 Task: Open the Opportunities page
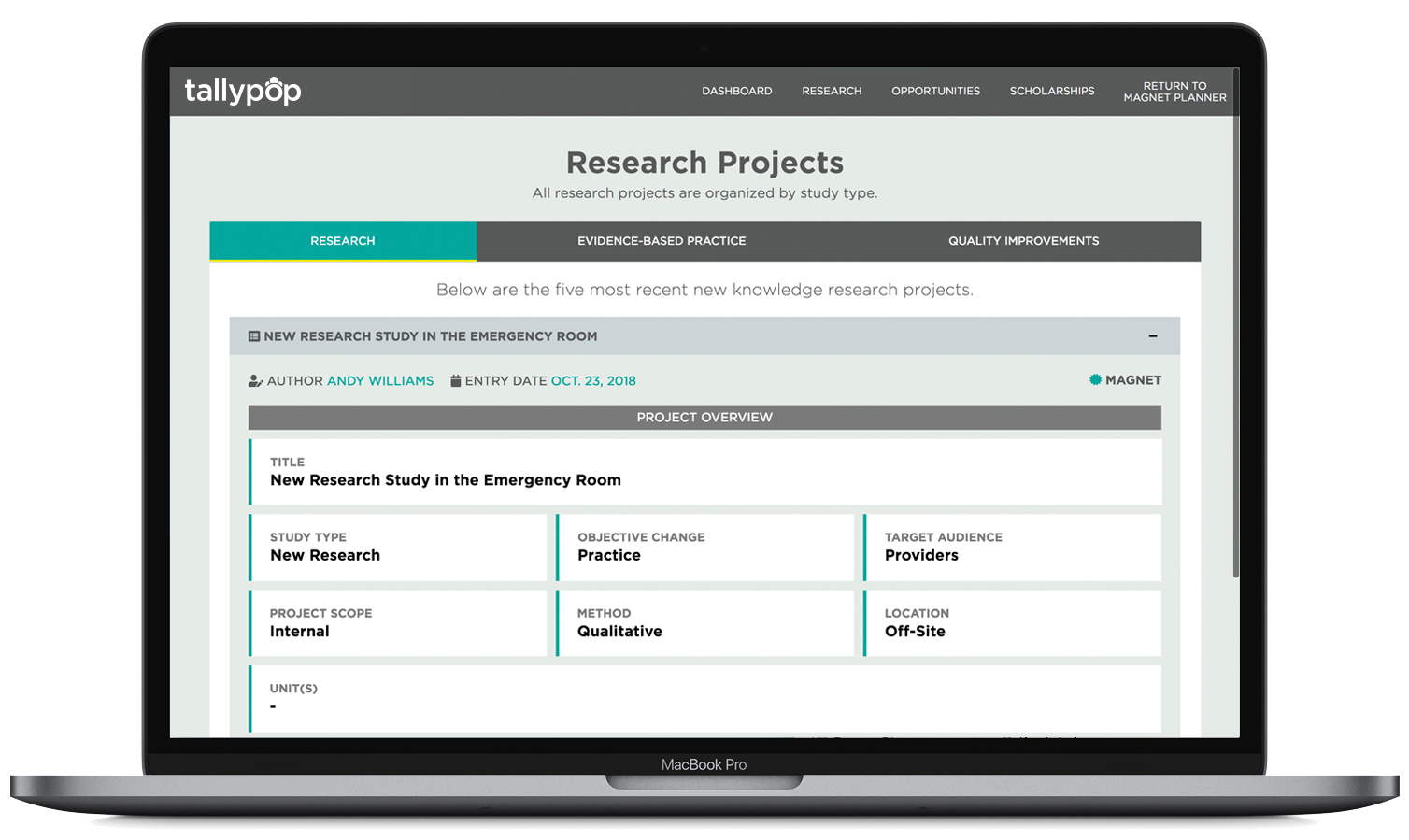pos(935,92)
